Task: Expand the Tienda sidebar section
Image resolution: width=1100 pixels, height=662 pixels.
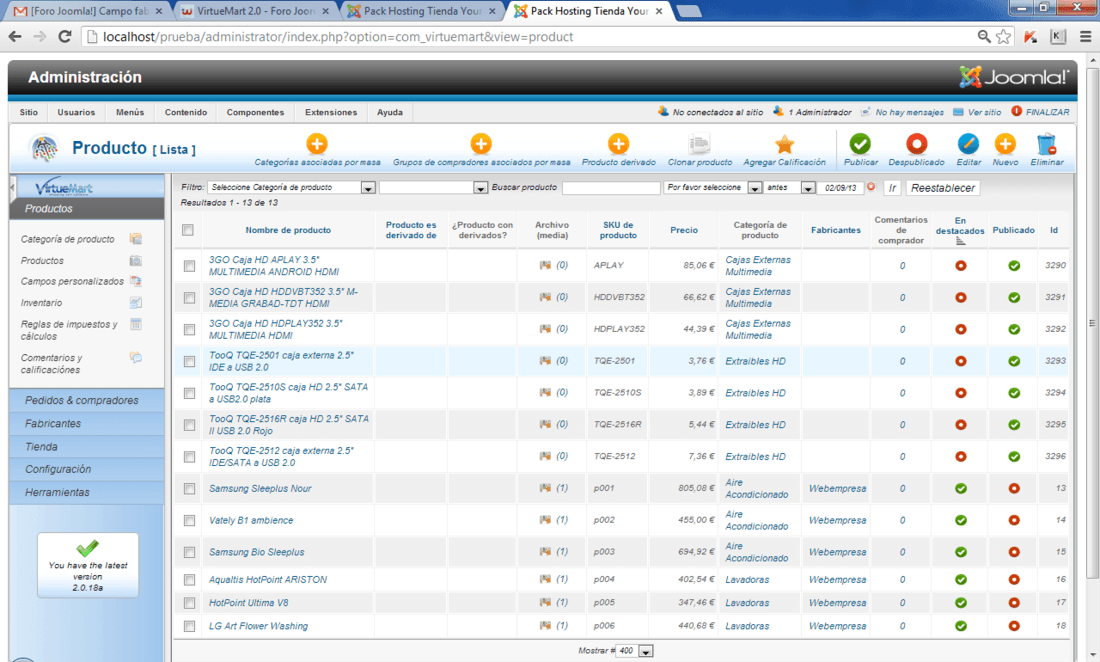Action: [x=87, y=447]
